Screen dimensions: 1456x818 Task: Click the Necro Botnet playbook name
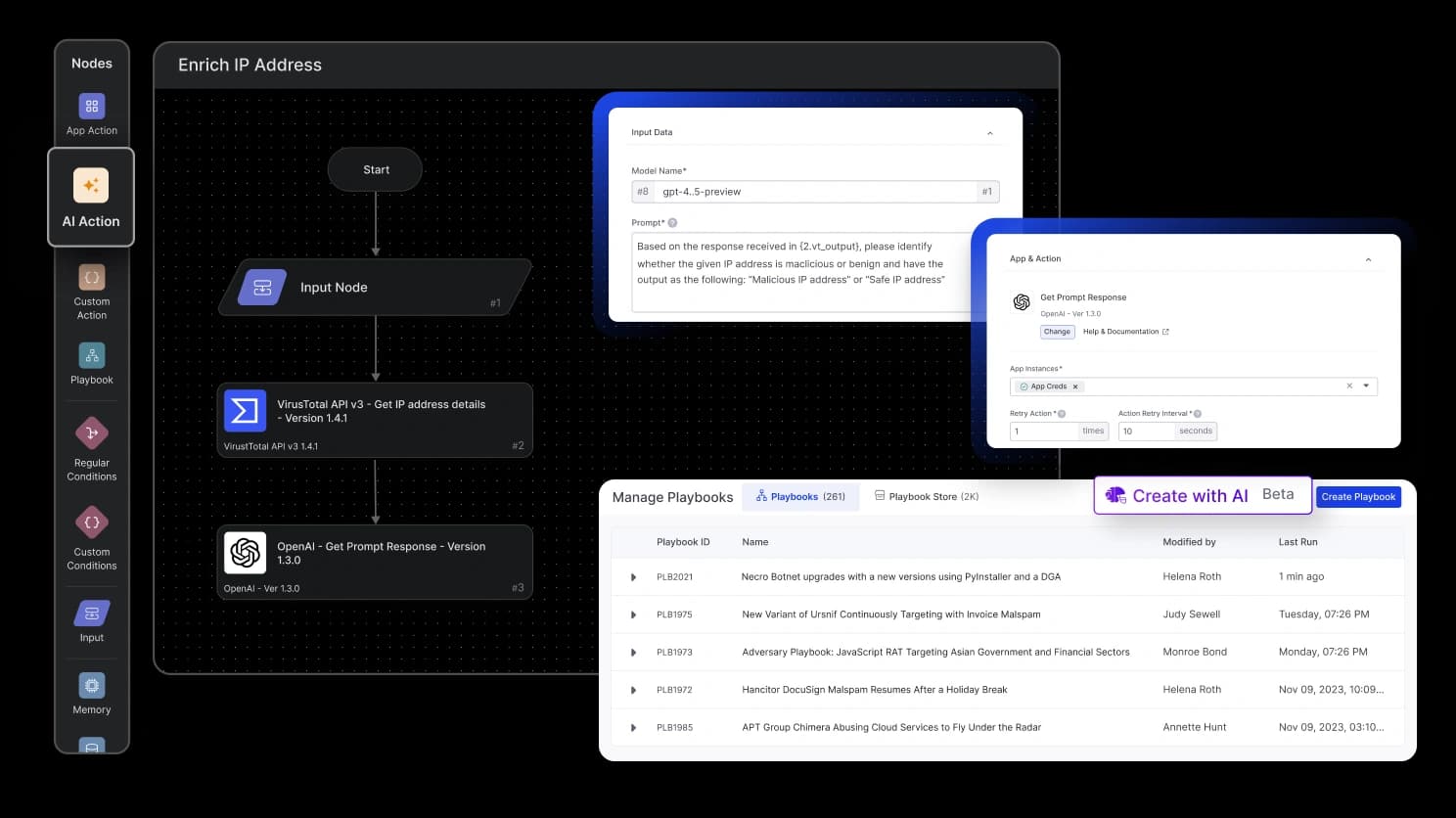pyautogui.click(x=901, y=577)
